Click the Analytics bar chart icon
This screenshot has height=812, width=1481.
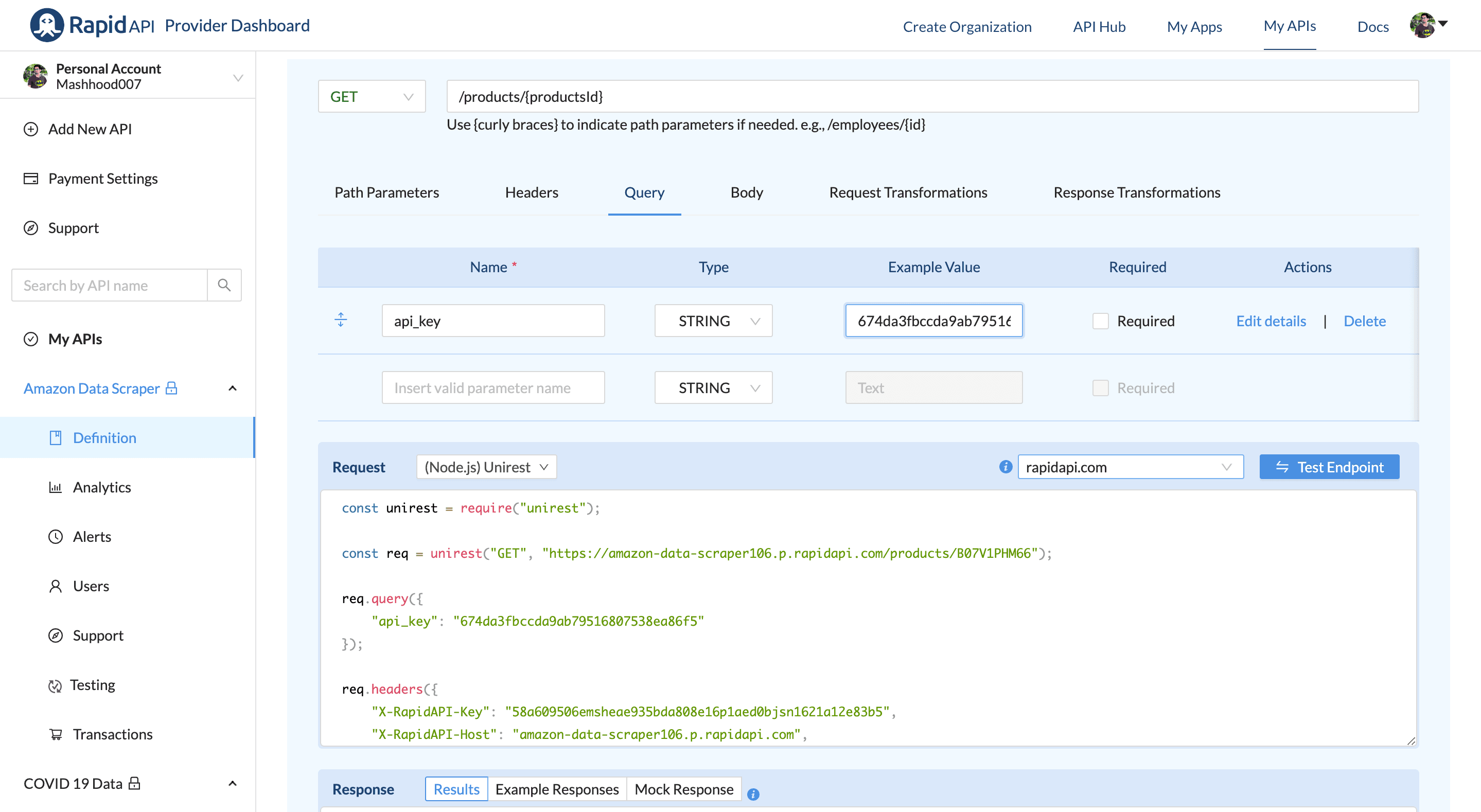click(x=55, y=487)
